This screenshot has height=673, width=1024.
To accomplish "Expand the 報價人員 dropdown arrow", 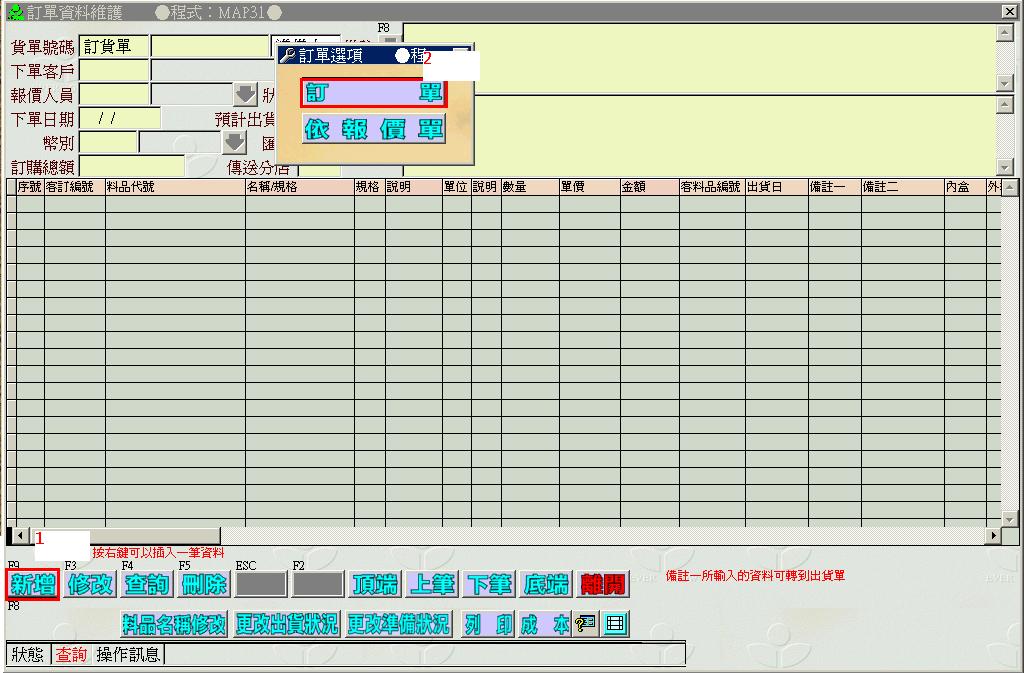I will pyautogui.click(x=245, y=95).
